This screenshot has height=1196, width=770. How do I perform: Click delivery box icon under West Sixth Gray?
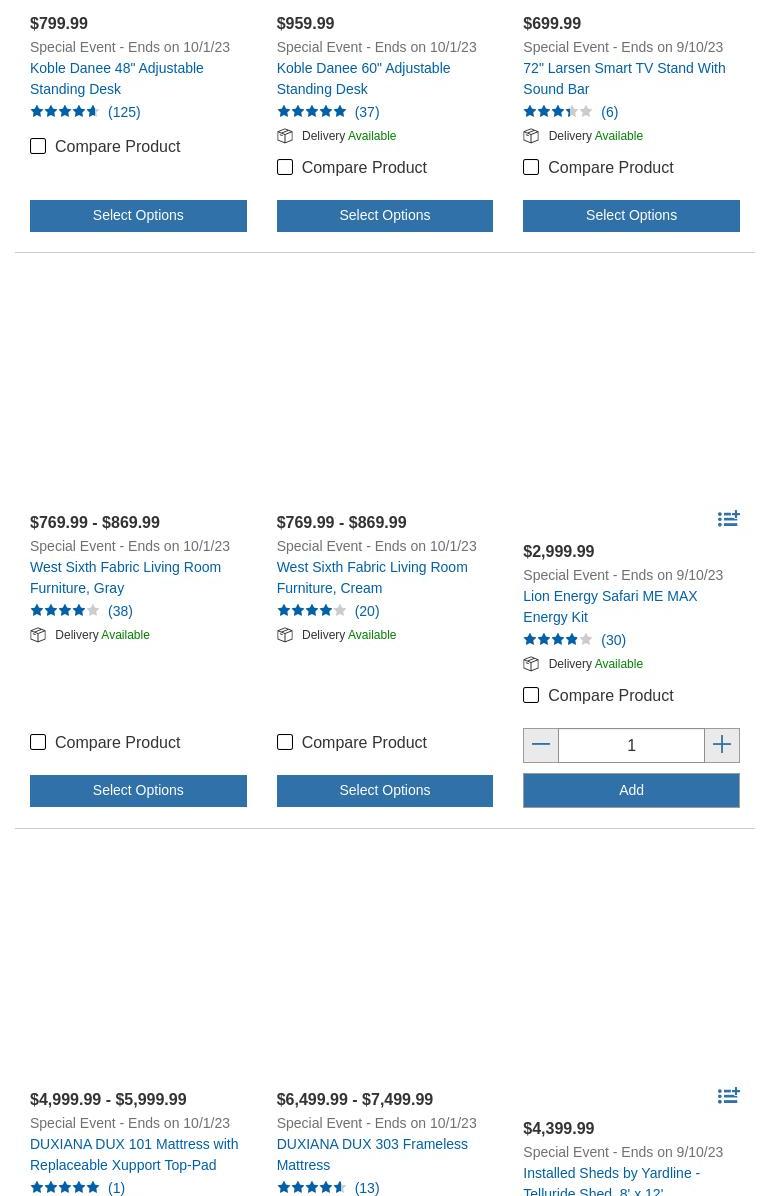pyautogui.click(x=38, y=635)
